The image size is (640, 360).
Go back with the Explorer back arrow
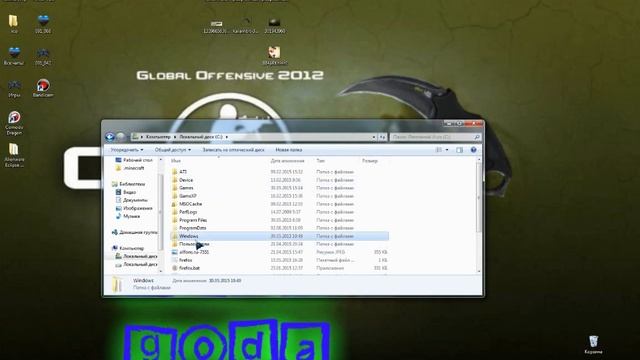(x=109, y=137)
